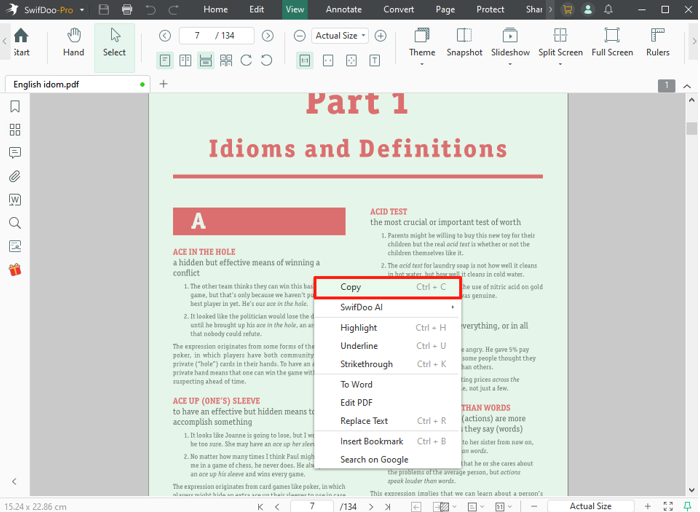Choose Edit PDF in context menu

pyautogui.click(x=387, y=403)
